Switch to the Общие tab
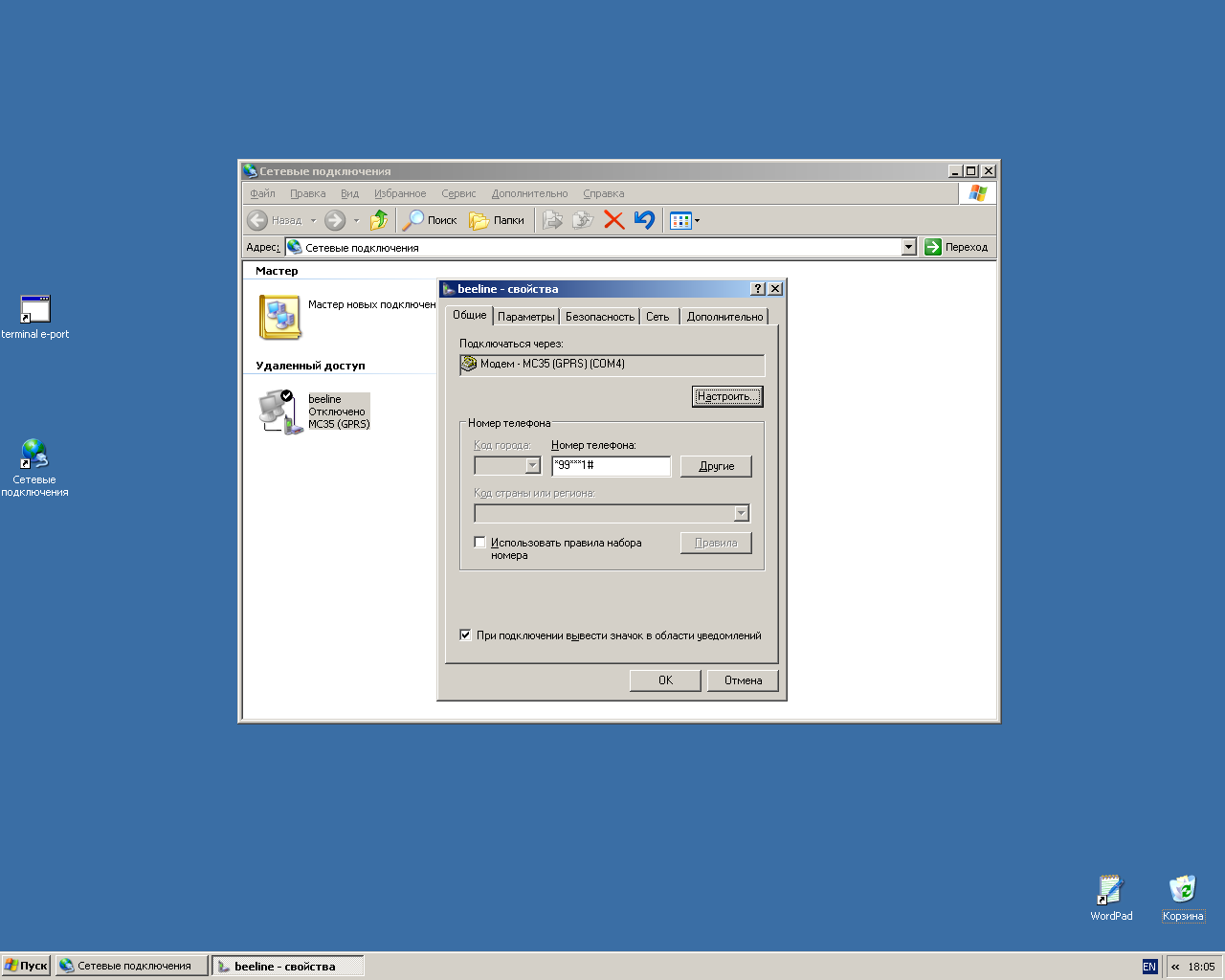Screen dimensions: 1225x980 (x=469, y=315)
